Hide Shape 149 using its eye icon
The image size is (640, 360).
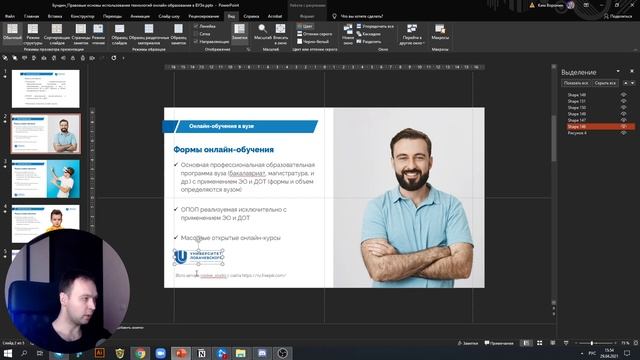[623, 95]
